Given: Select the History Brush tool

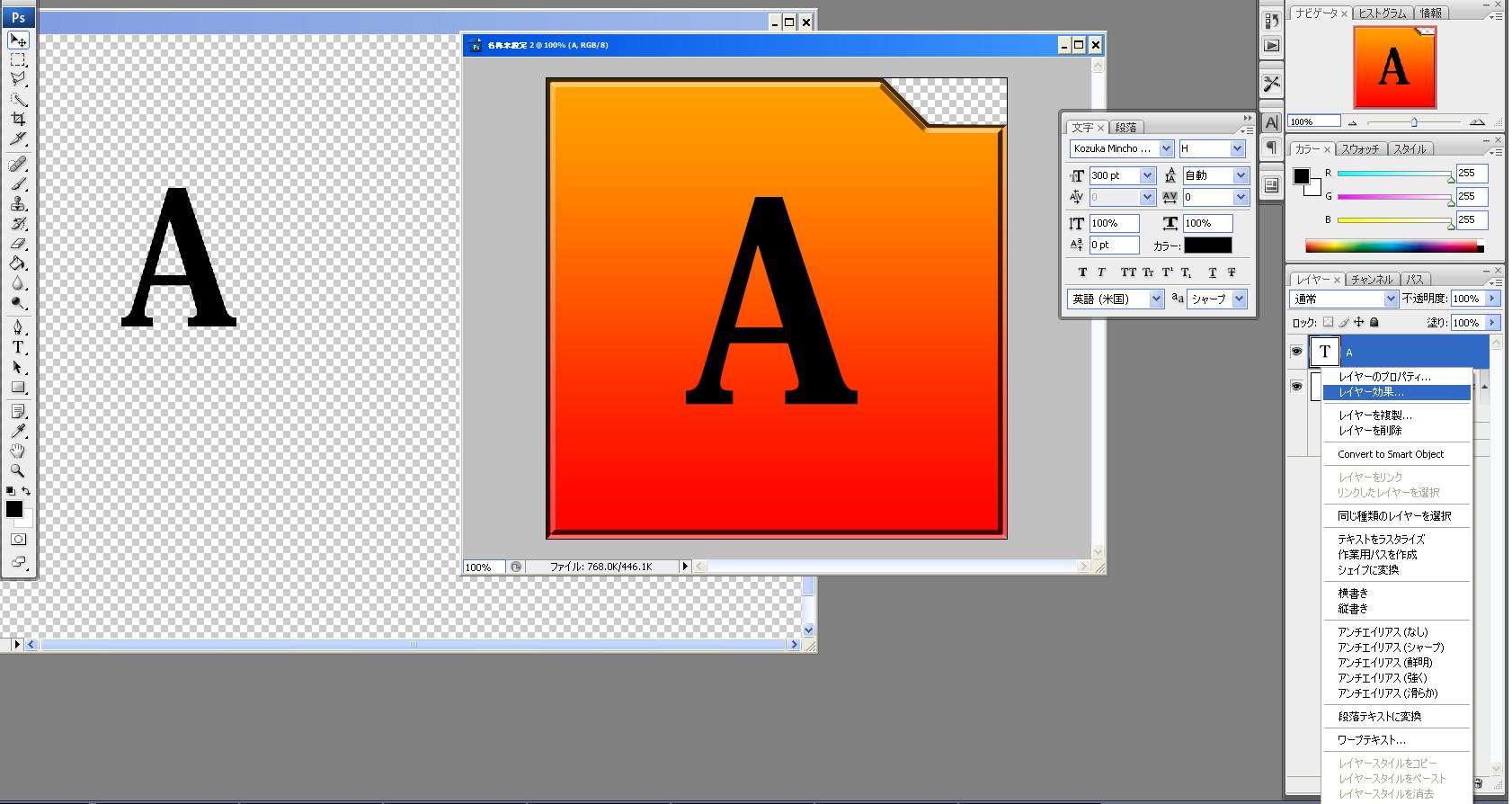Looking at the screenshot, I should (18, 224).
